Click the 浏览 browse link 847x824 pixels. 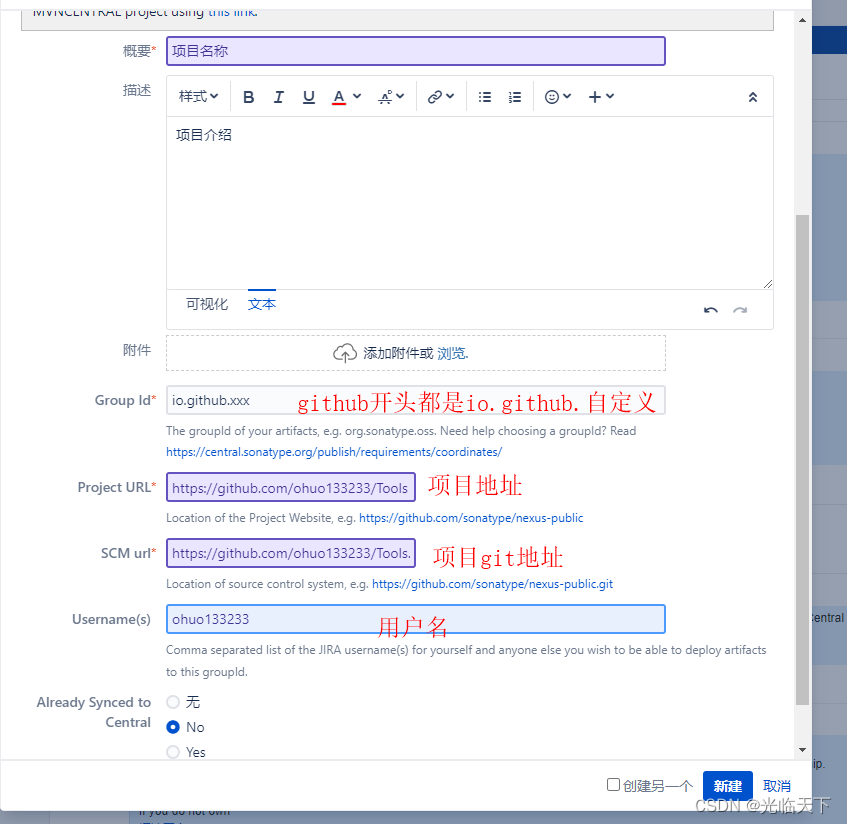coord(452,353)
